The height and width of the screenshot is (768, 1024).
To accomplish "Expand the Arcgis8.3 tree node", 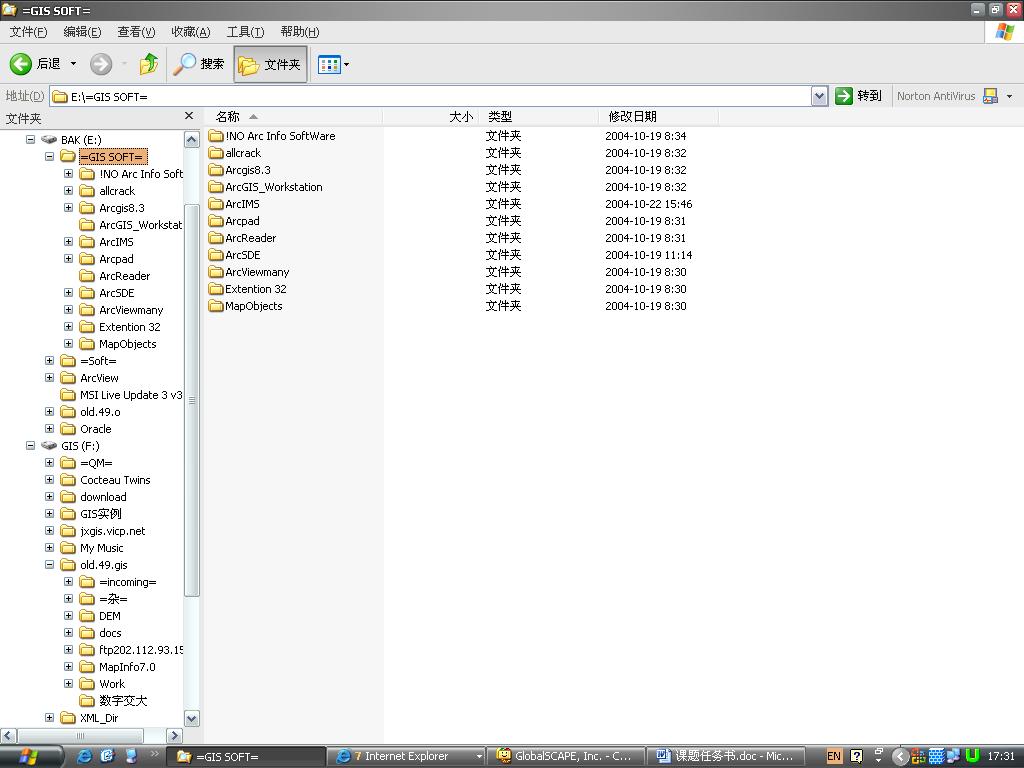I will point(68,208).
